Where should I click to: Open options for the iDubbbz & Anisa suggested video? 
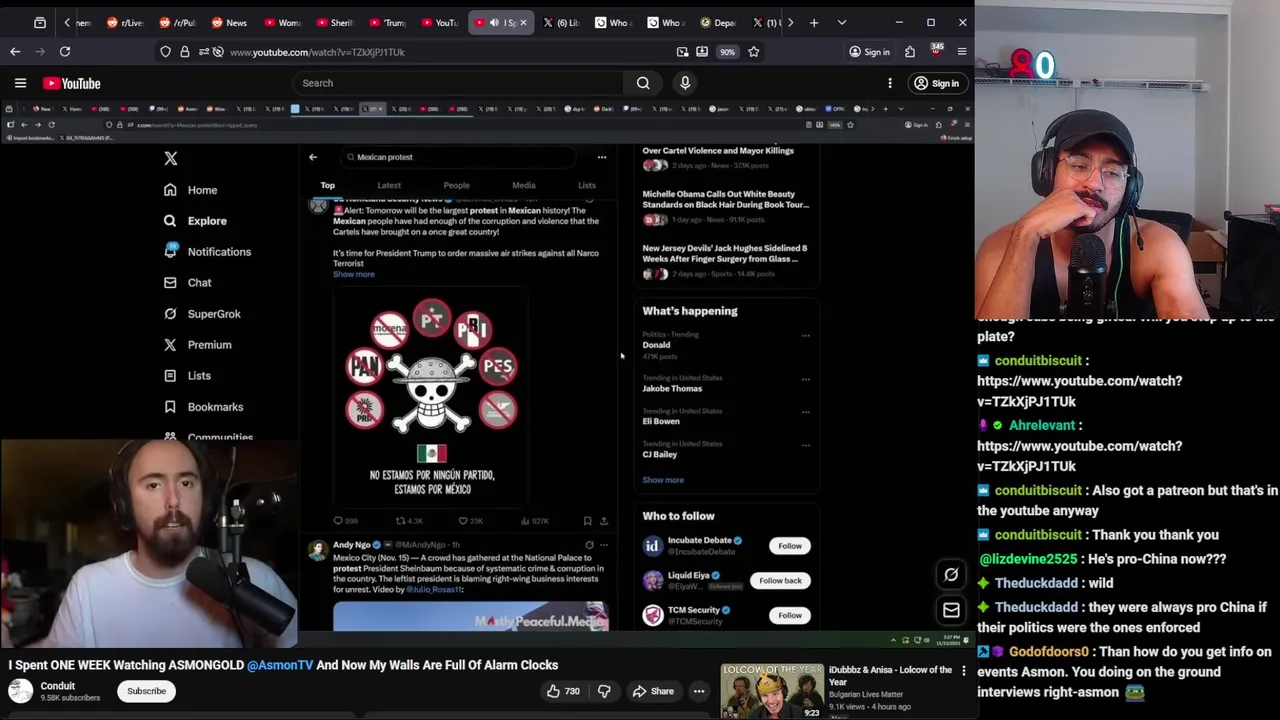964,671
